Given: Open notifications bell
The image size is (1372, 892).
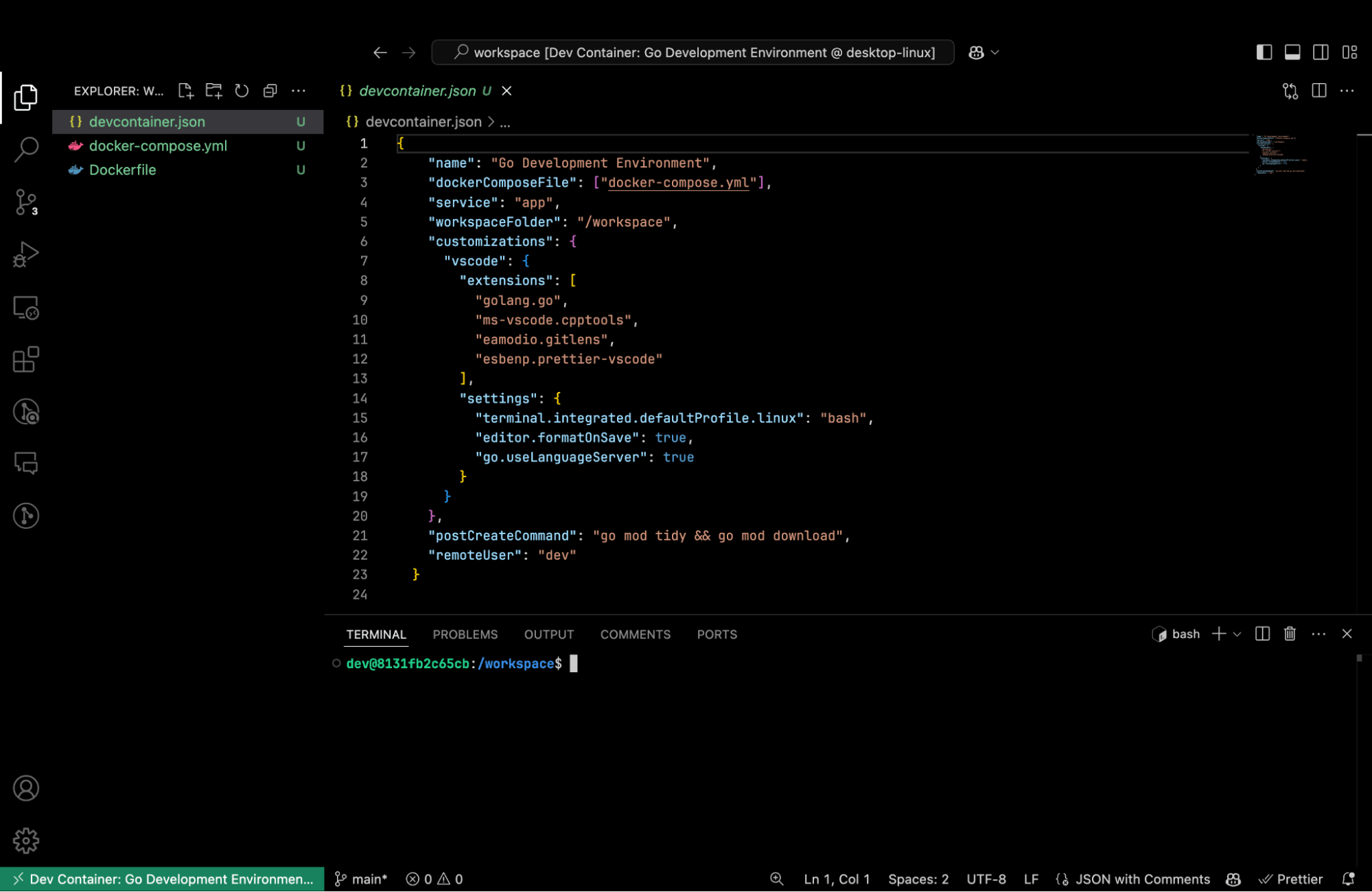Looking at the screenshot, I should click(1348, 880).
